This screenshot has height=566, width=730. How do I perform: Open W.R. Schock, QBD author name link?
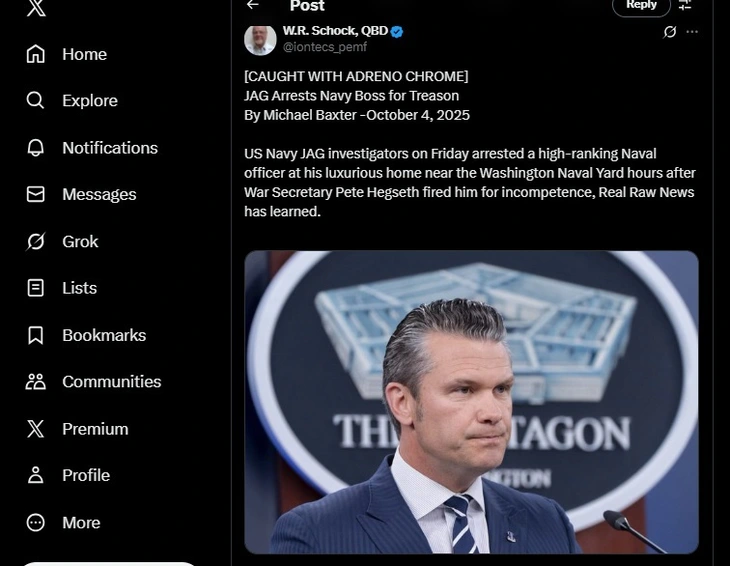click(335, 31)
